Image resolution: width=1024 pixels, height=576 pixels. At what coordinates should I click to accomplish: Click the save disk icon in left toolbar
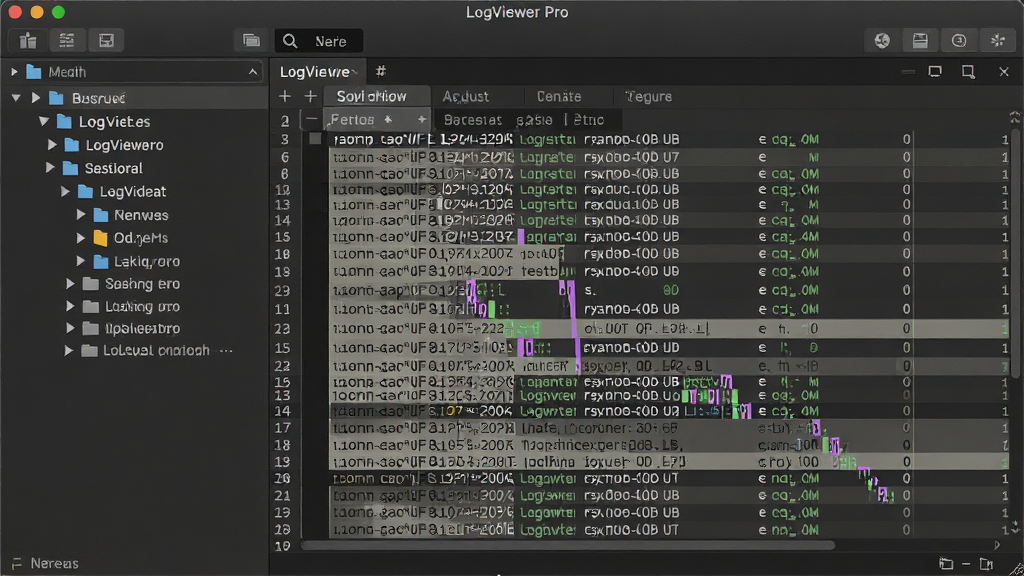click(106, 40)
